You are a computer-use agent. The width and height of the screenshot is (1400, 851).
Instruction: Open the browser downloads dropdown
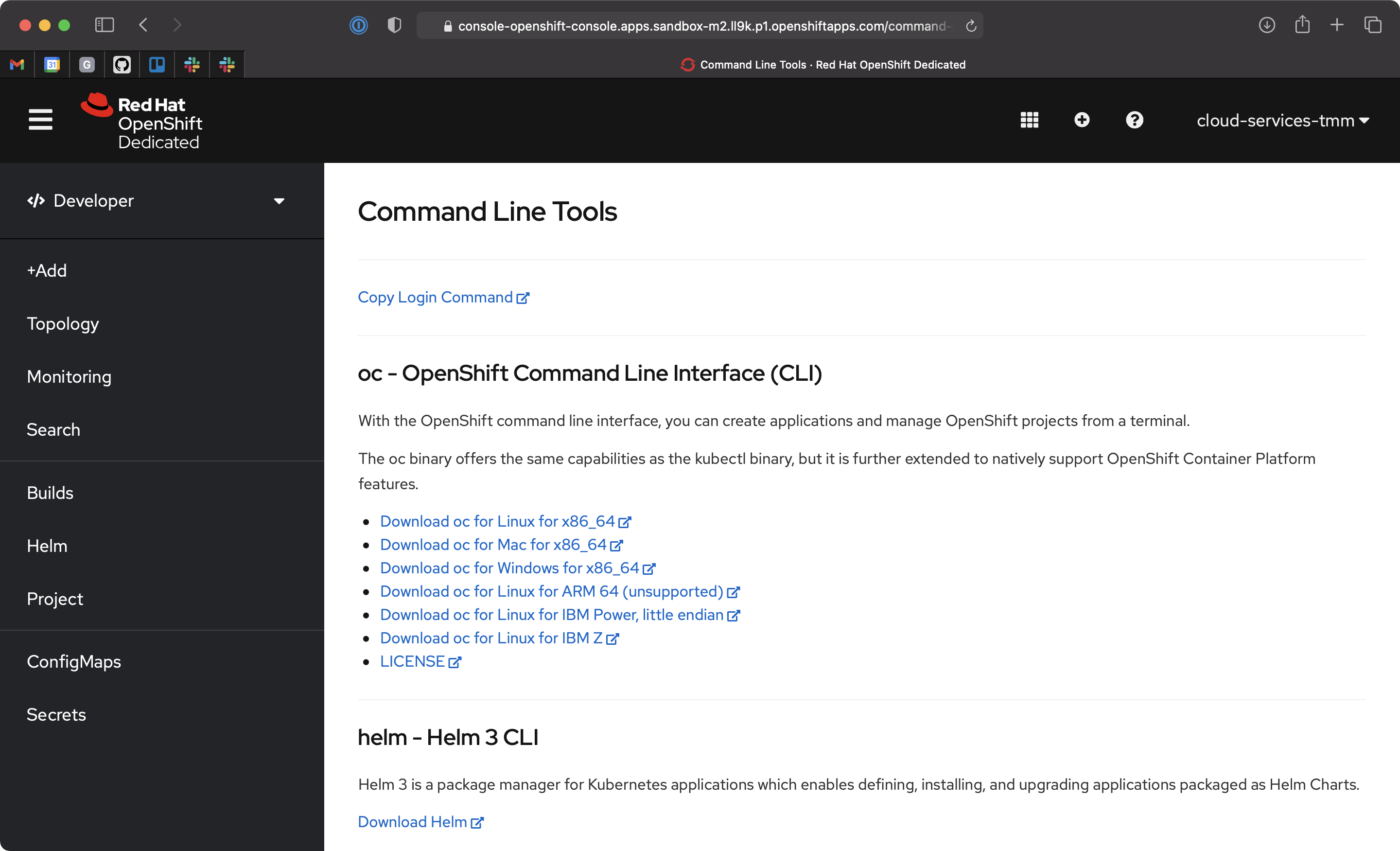pos(1266,25)
